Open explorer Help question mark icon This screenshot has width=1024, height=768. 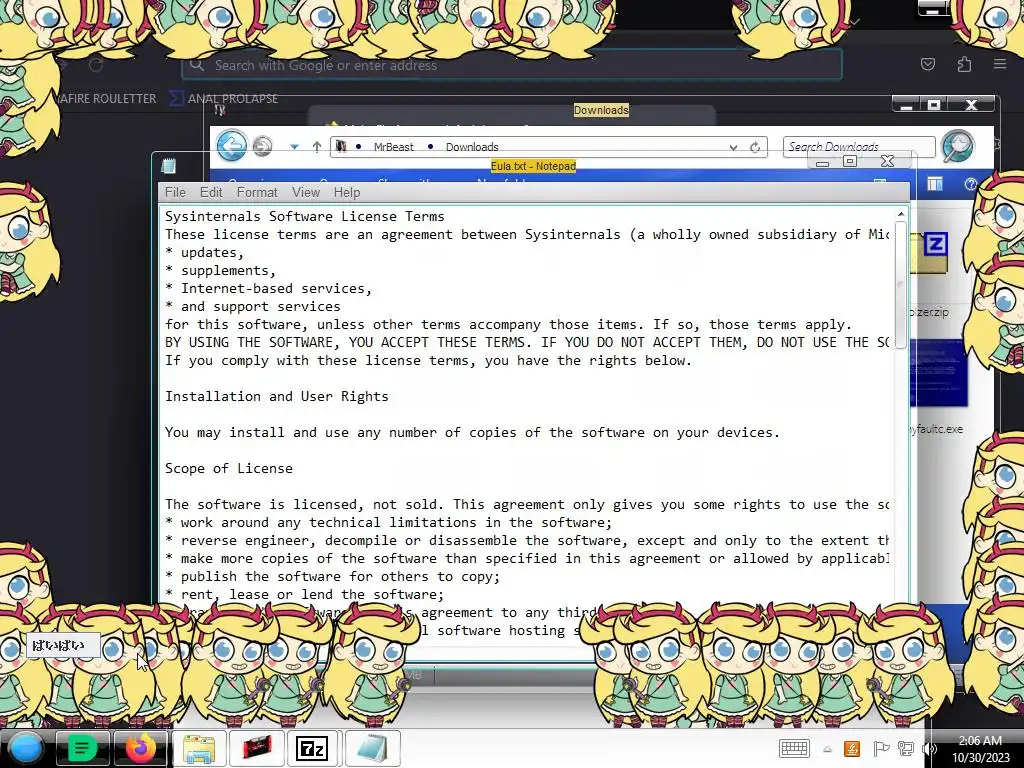[970, 185]
